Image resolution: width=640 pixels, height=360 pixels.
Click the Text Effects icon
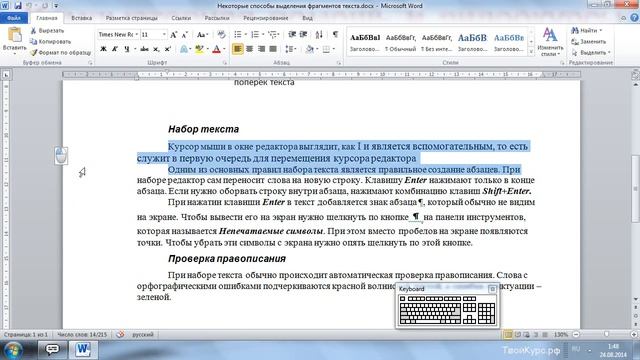[x=184, y=49]
